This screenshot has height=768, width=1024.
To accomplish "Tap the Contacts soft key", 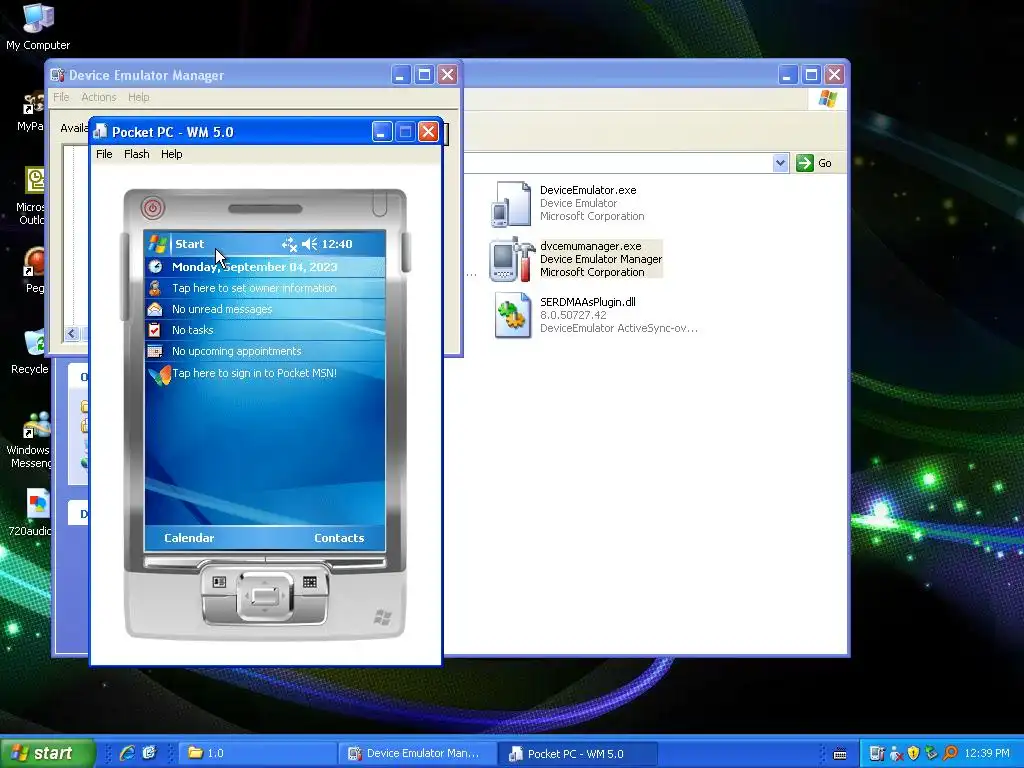I will pos(339,537).
